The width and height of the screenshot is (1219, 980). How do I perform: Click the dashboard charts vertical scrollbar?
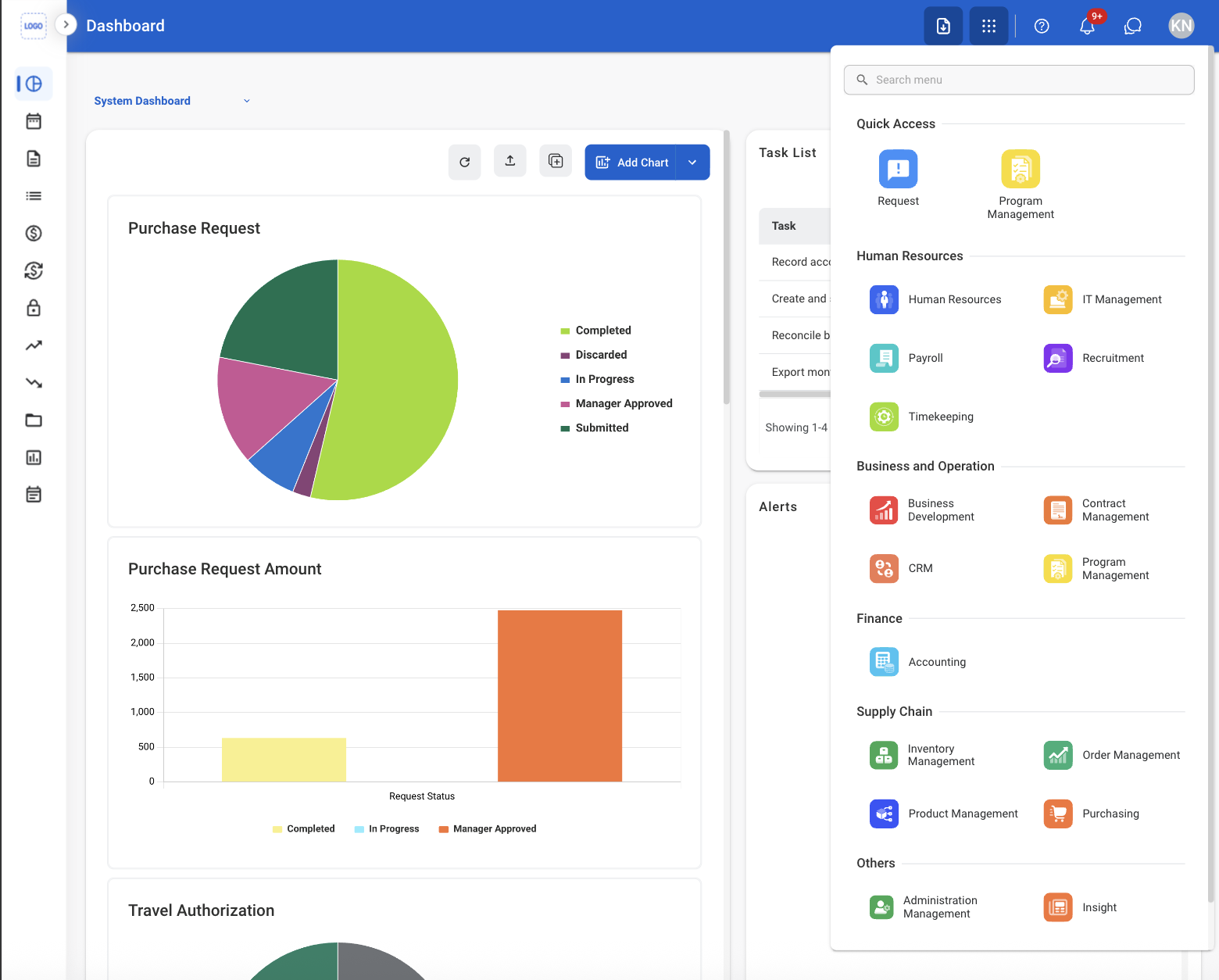(727, 267)
